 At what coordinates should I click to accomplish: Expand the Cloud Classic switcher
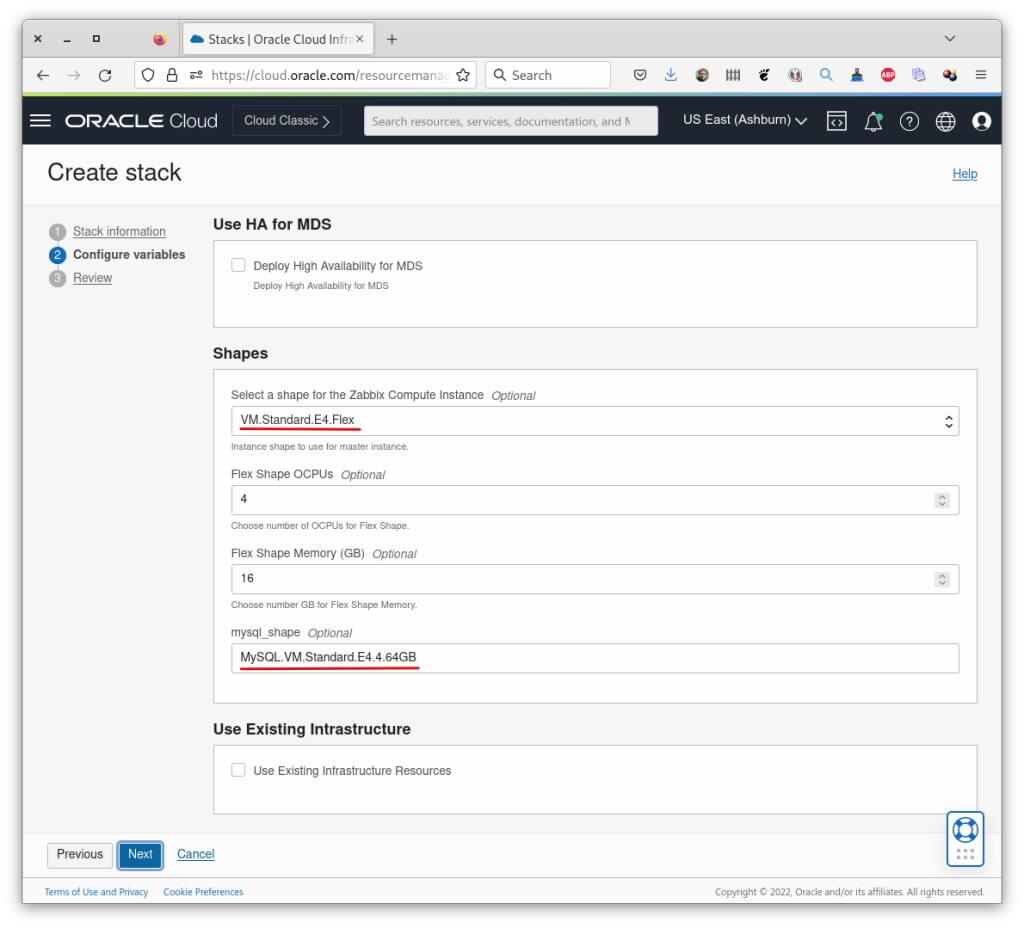pos(286,121)
